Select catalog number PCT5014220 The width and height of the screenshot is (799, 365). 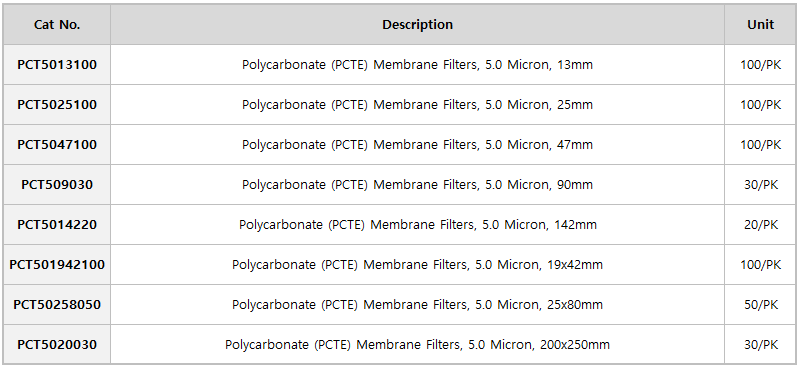pos(57,224)
